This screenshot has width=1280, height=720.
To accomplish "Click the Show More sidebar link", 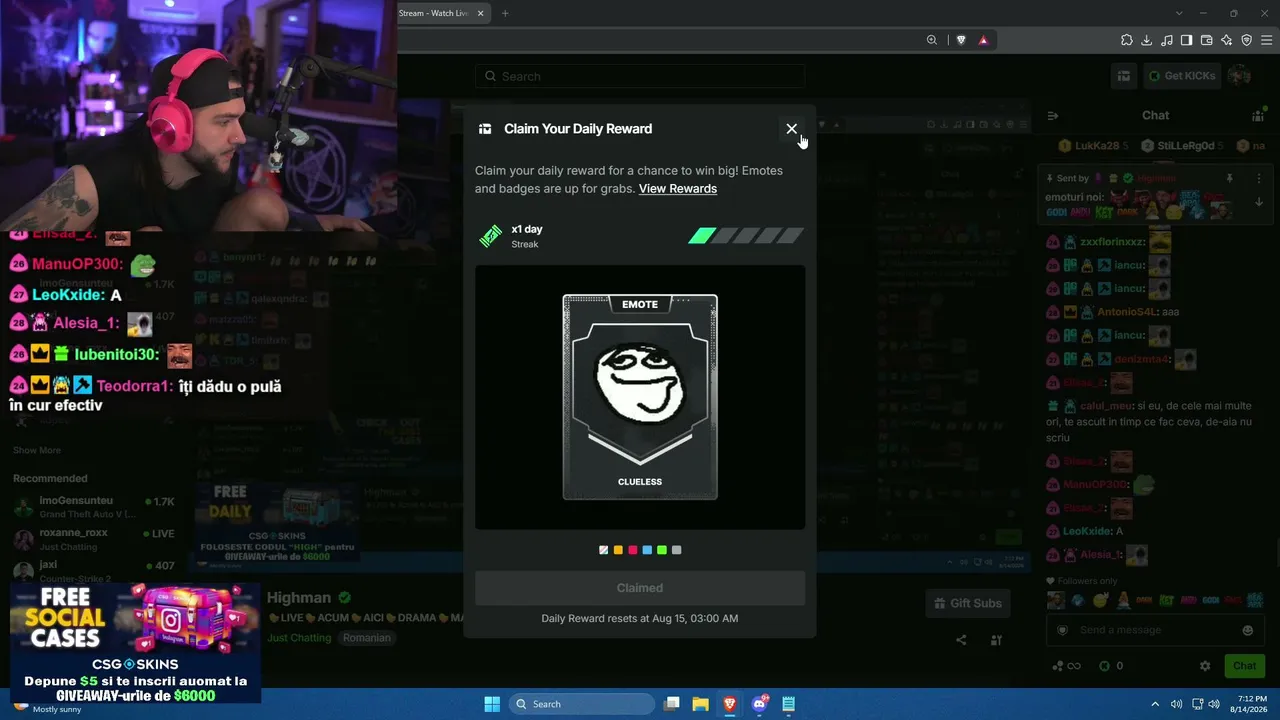I will 37,450.
